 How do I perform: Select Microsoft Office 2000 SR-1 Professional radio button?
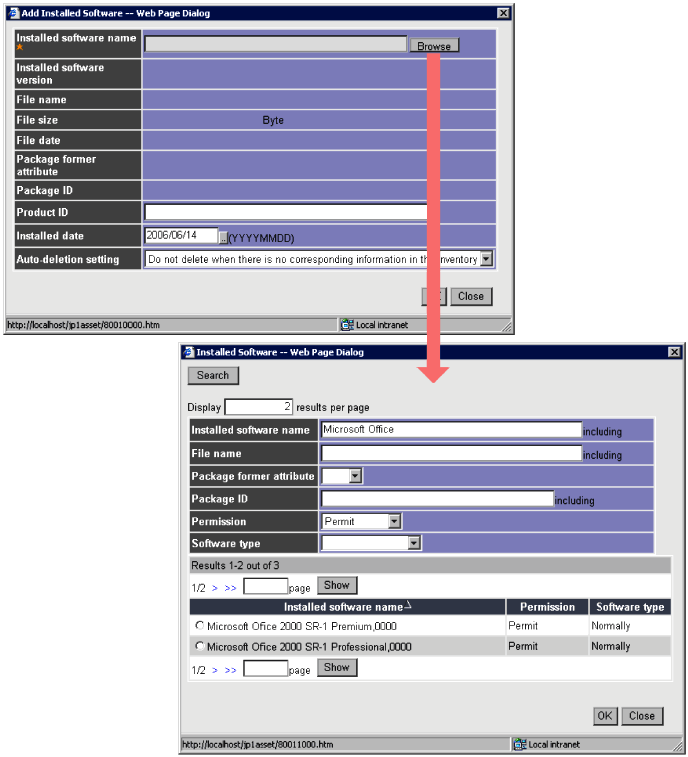[x=199, y=645]
